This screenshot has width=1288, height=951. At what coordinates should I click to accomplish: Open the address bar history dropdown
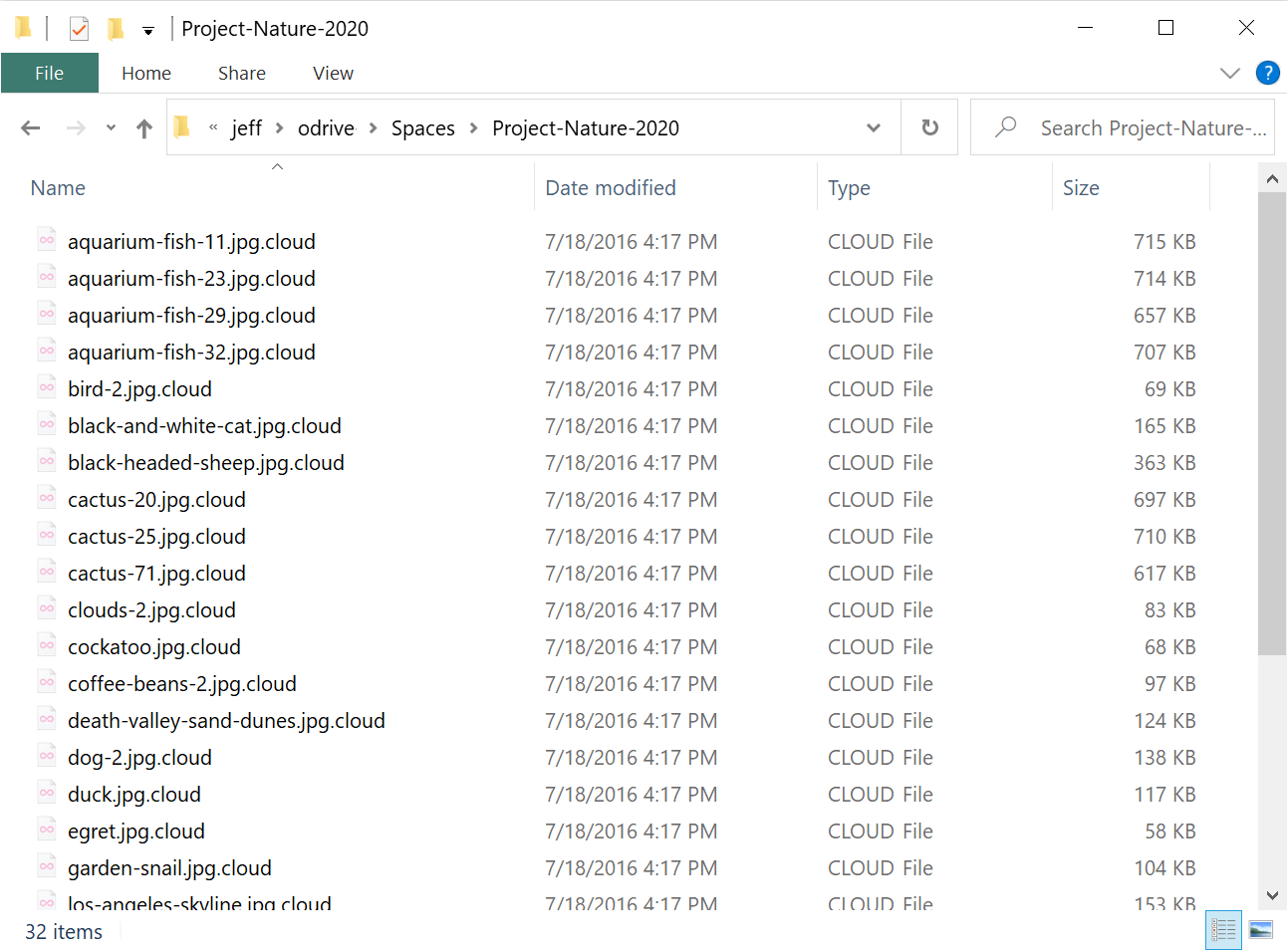point(874,127)
